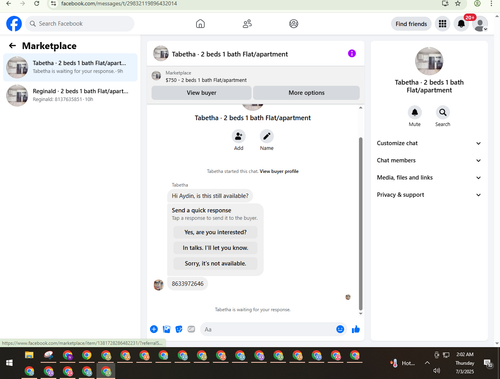Attach a photo with the image icon
The height and width of the screenshot is (379, 500).
click(x=166, y=329)
